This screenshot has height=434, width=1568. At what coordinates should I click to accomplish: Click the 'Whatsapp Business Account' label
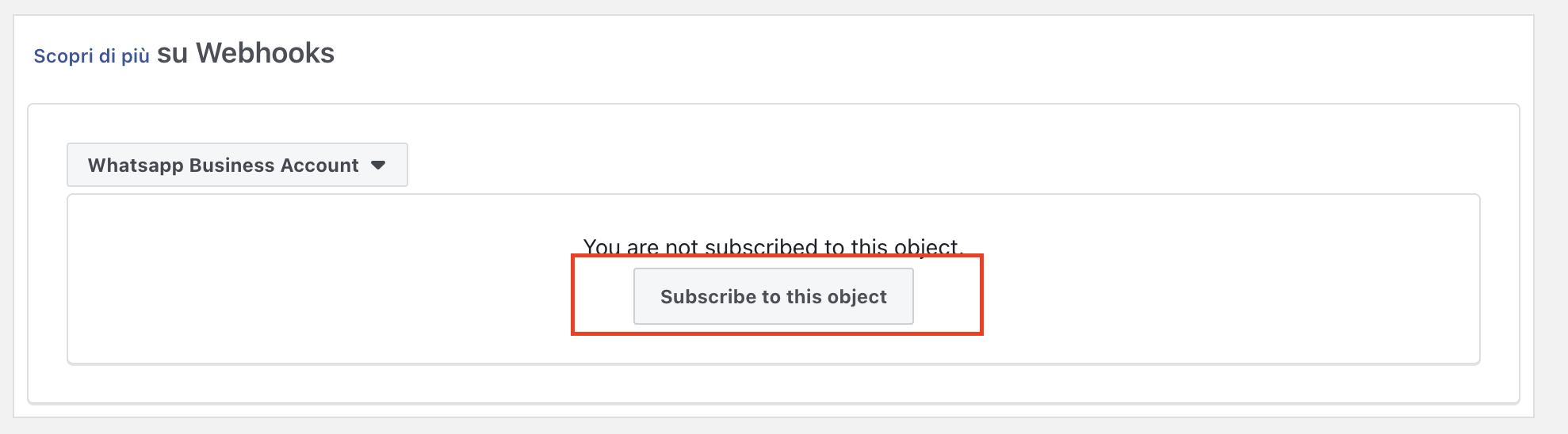(x=223, y=165)
